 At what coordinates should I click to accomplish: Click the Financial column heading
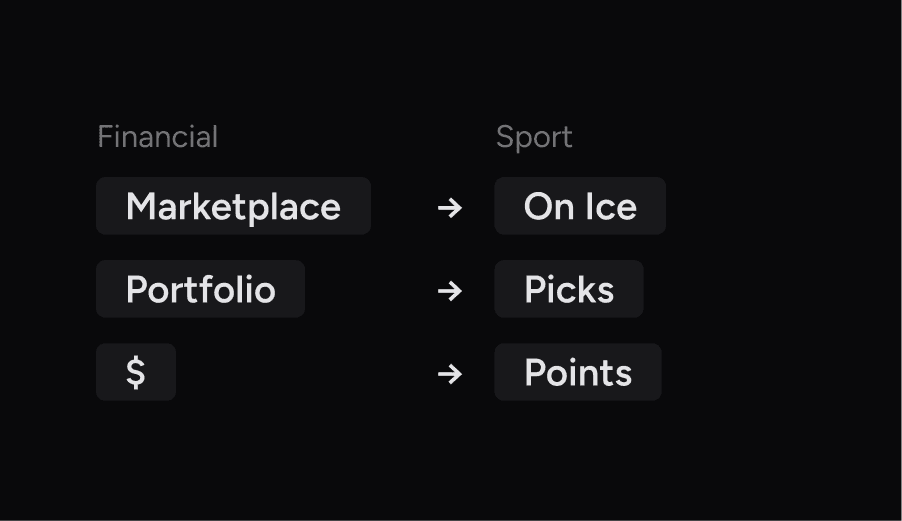(x=157, y=137)
